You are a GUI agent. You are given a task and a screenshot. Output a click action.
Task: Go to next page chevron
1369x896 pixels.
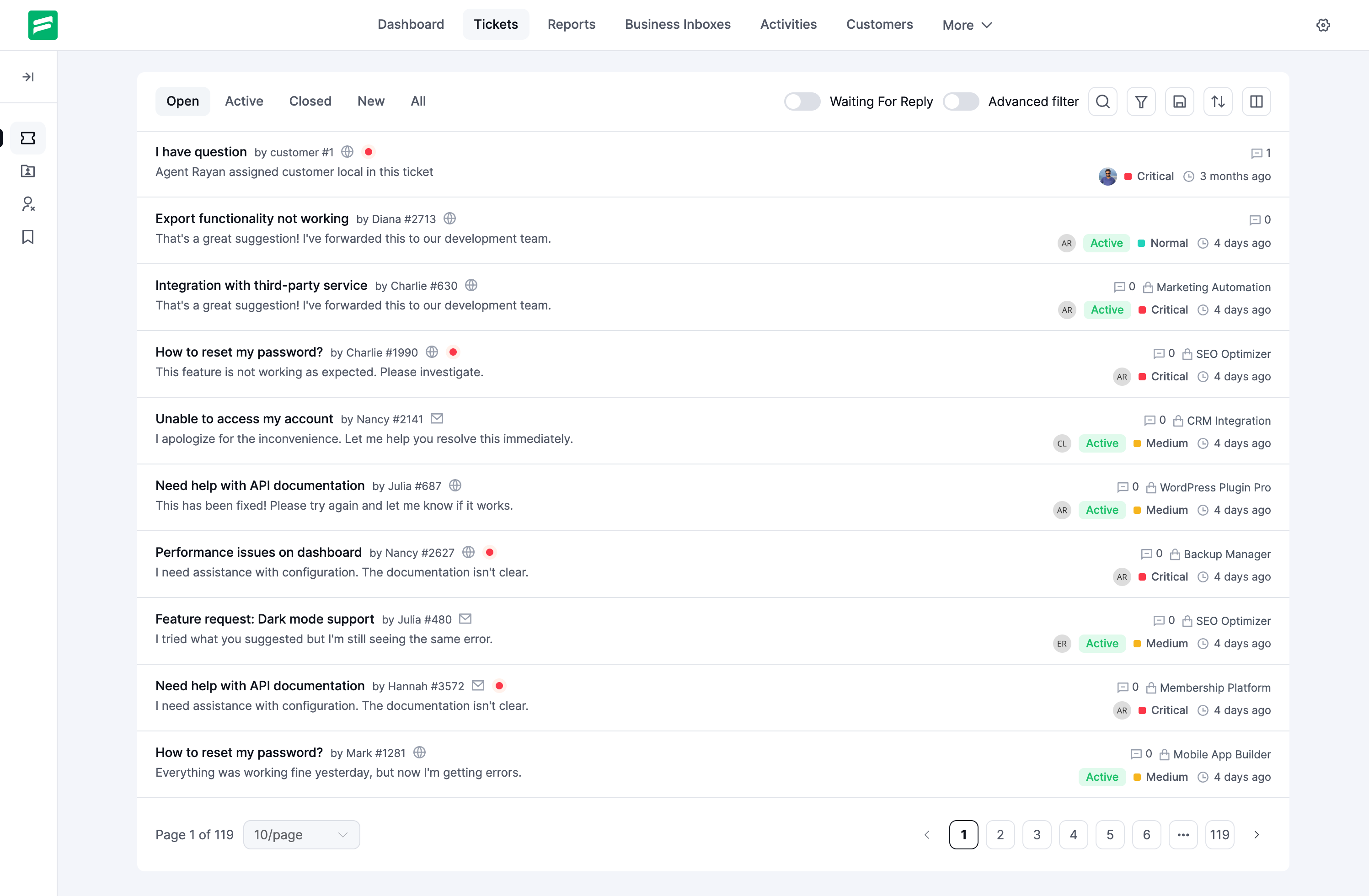pyautogui.click(x=1256, y=834)
